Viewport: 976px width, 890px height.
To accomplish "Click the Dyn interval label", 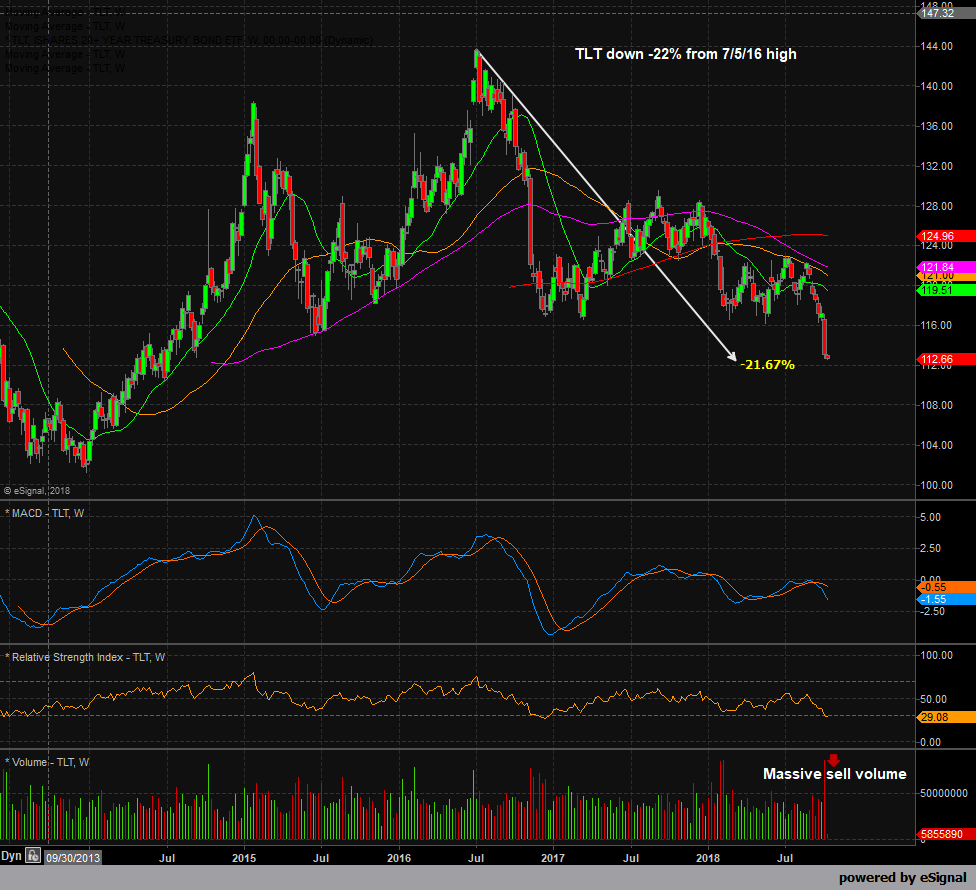I will click(x=11, y=856).
